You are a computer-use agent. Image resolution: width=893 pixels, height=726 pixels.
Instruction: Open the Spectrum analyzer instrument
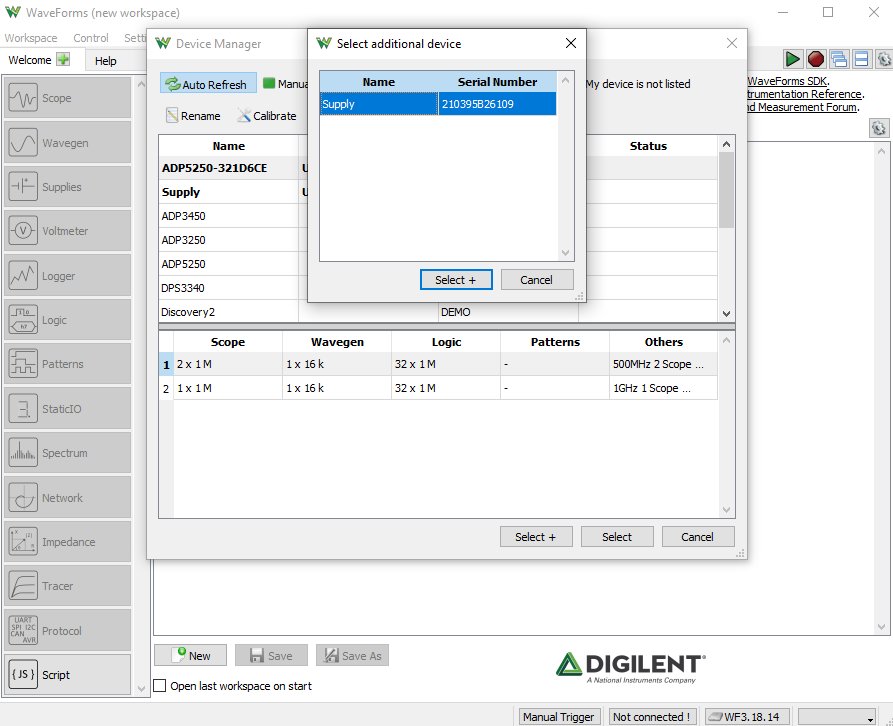[67, 453]
